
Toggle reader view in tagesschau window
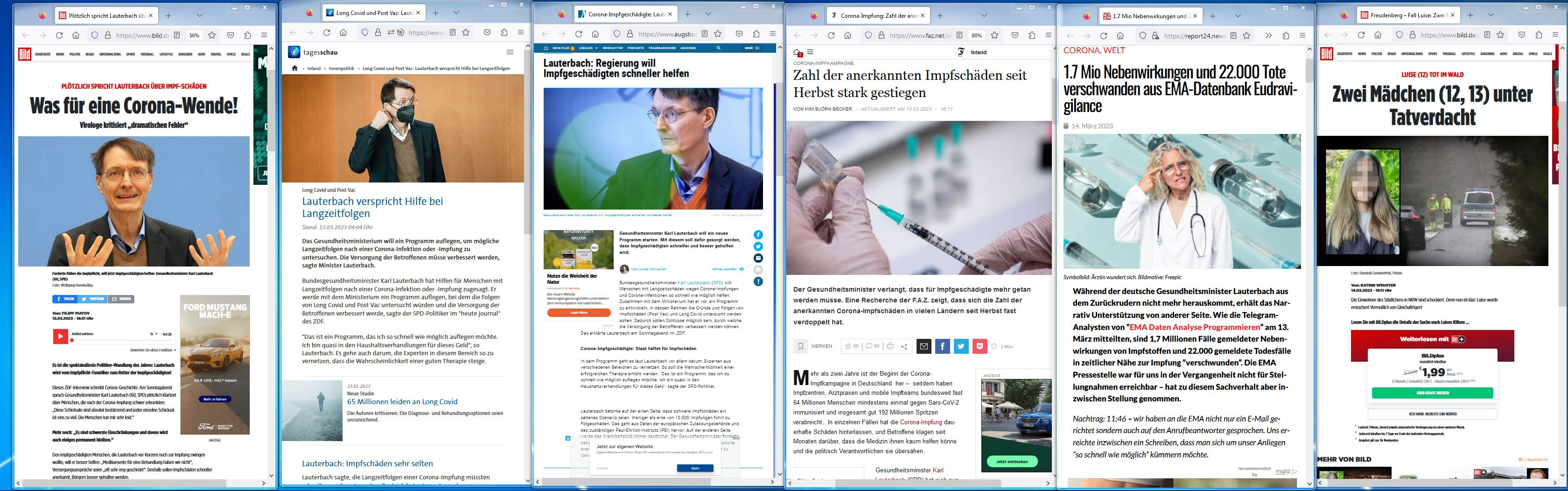(452, 32)
